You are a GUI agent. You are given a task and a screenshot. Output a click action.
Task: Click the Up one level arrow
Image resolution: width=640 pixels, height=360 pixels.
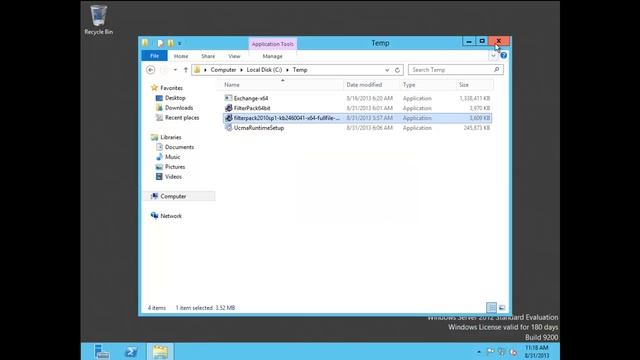pyautogui.click(x=186, y=70)
